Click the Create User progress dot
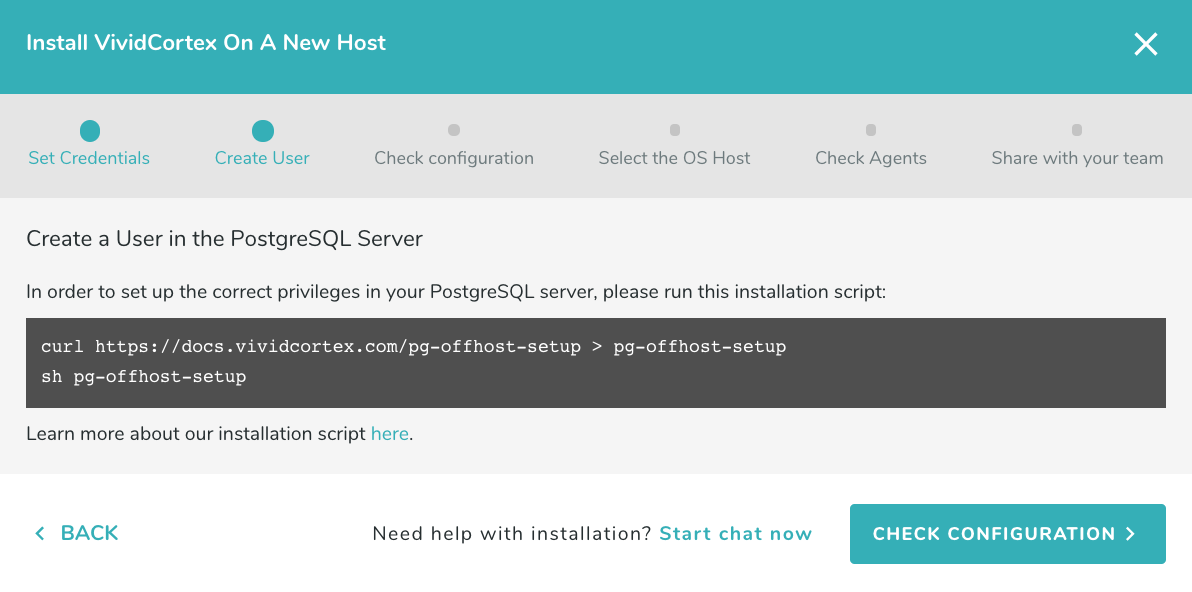The height and width of the screenshot is (592, 1192). pos(262,130)
